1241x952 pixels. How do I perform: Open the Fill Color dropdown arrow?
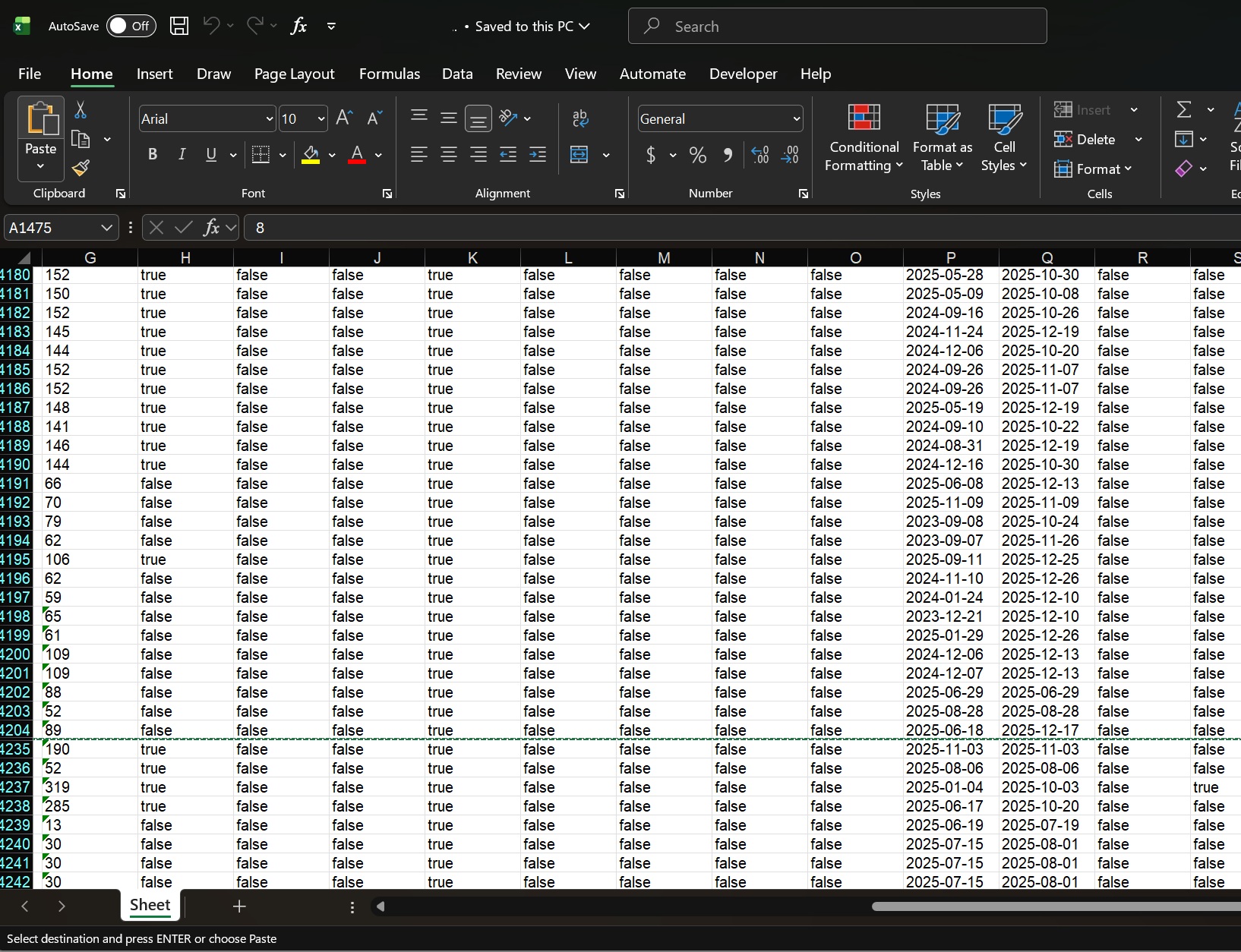click(x=332, y=155)
